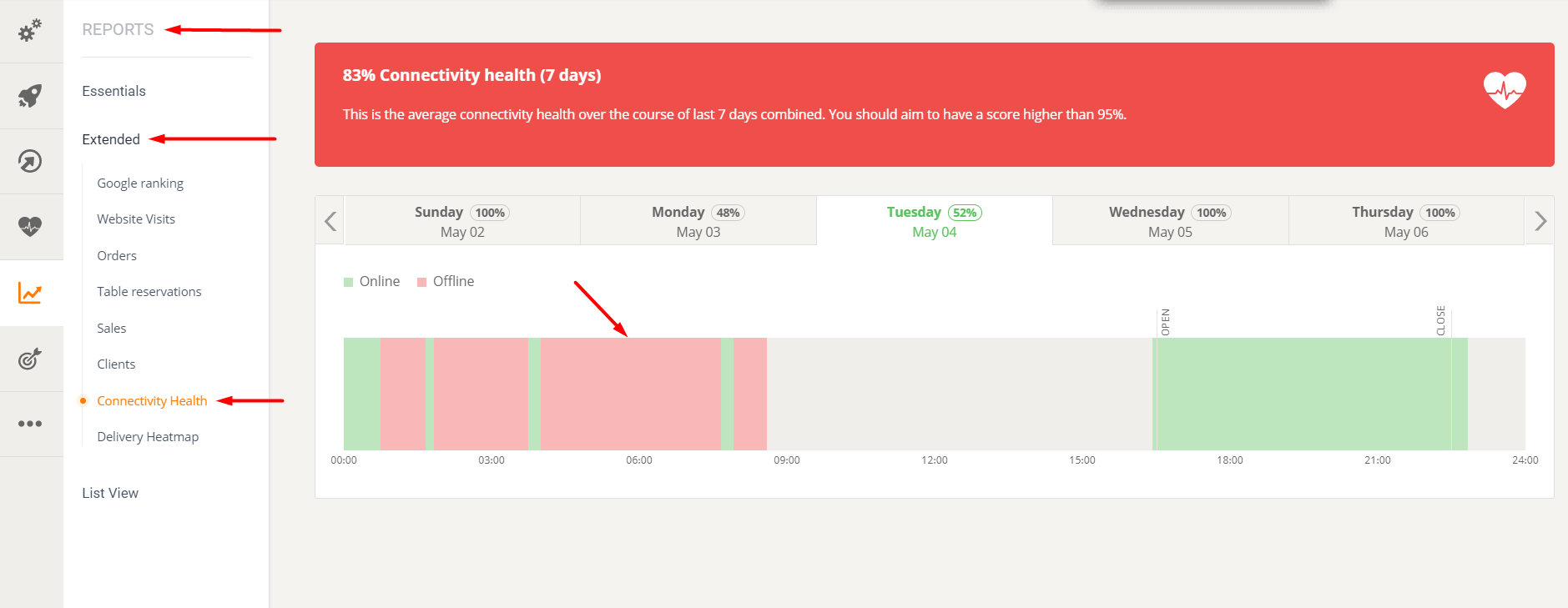Click the 52% badge on Tuesday's tab
Screen dimensions: 1568x608
(966, 212)
